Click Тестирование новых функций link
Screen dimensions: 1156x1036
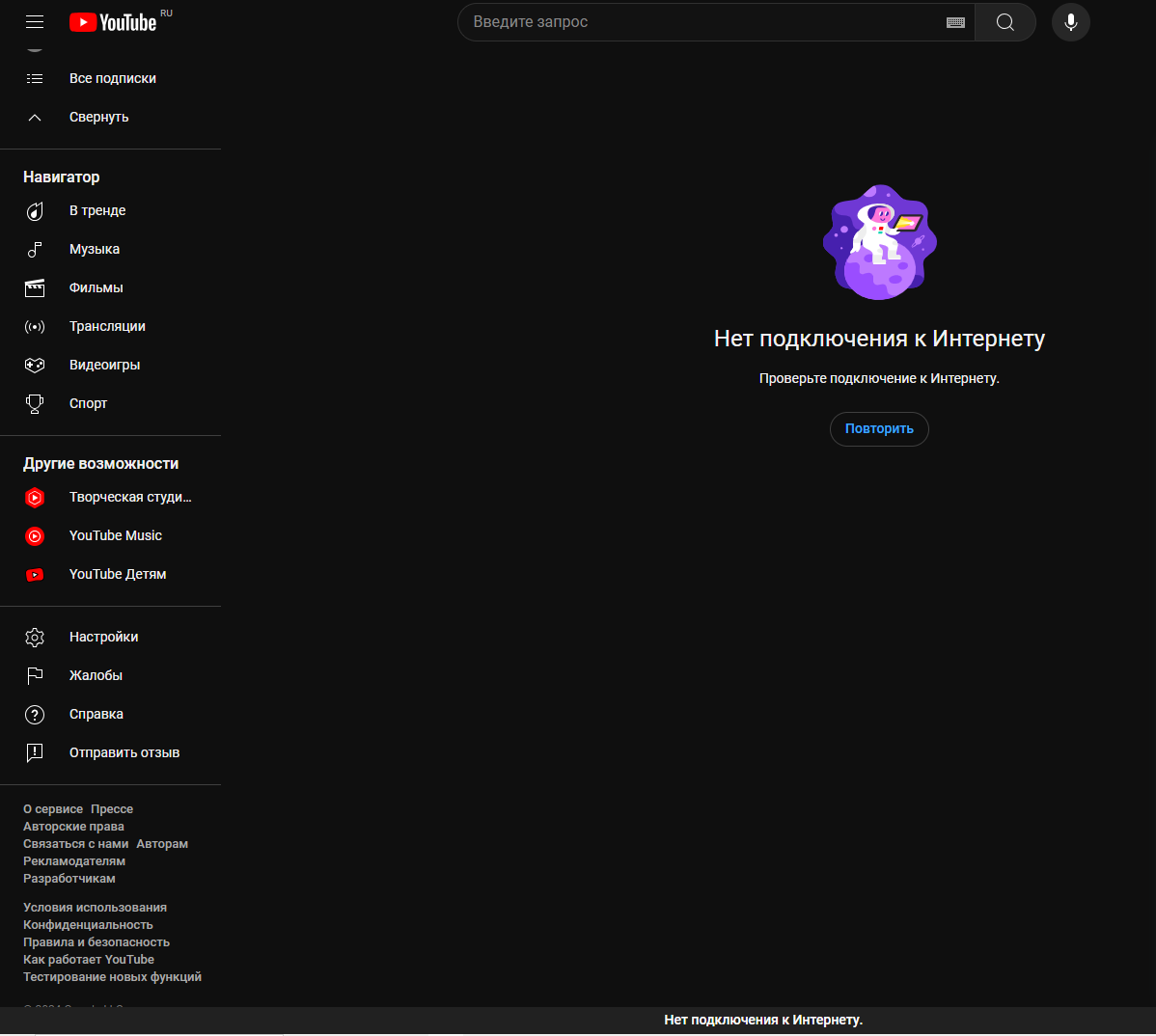coord(112,977)
